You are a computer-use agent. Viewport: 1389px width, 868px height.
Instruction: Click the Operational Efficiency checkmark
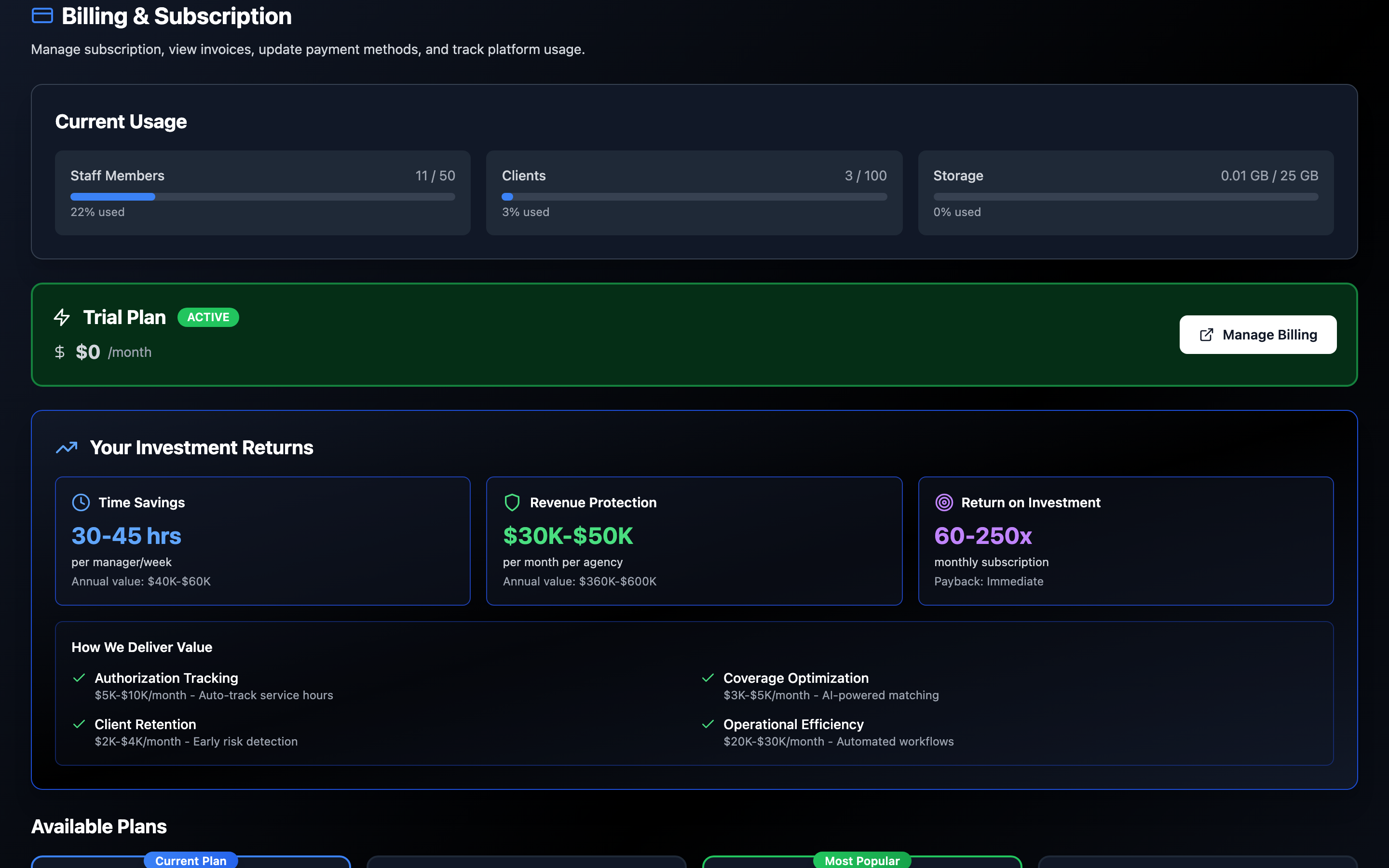click(708, 724)
